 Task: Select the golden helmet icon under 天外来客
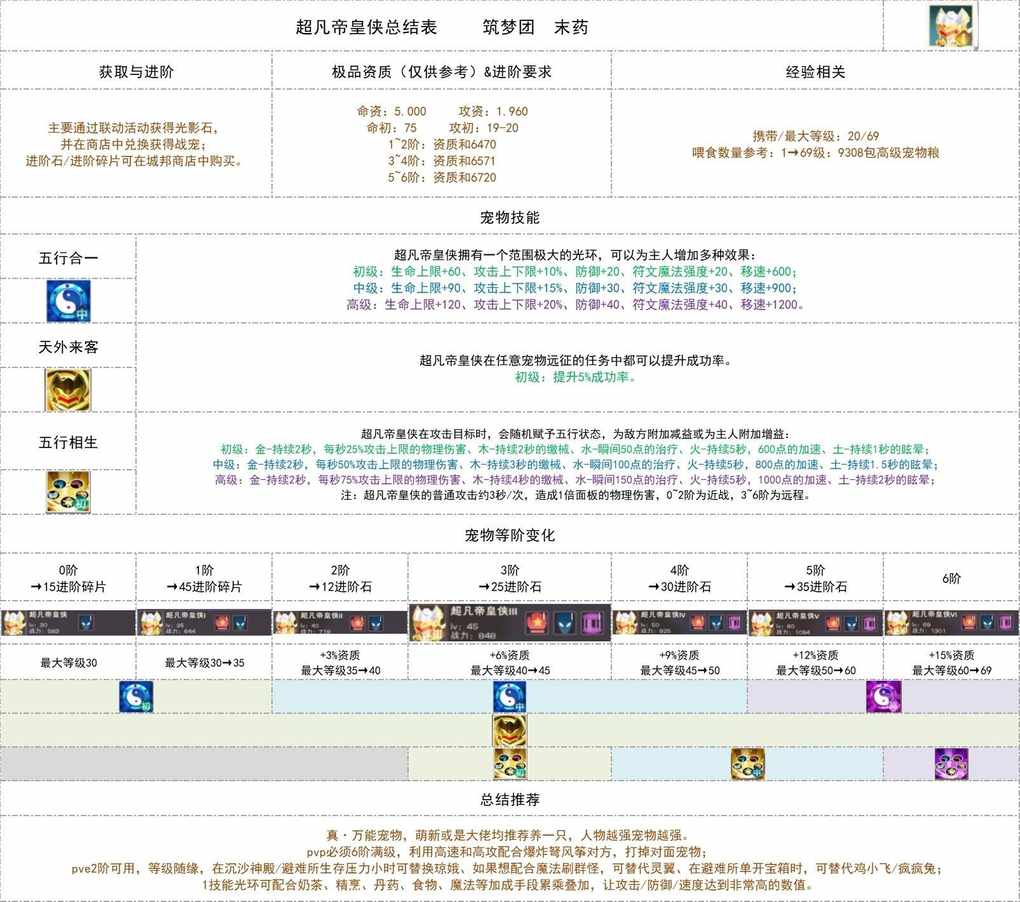coord(68,390)
